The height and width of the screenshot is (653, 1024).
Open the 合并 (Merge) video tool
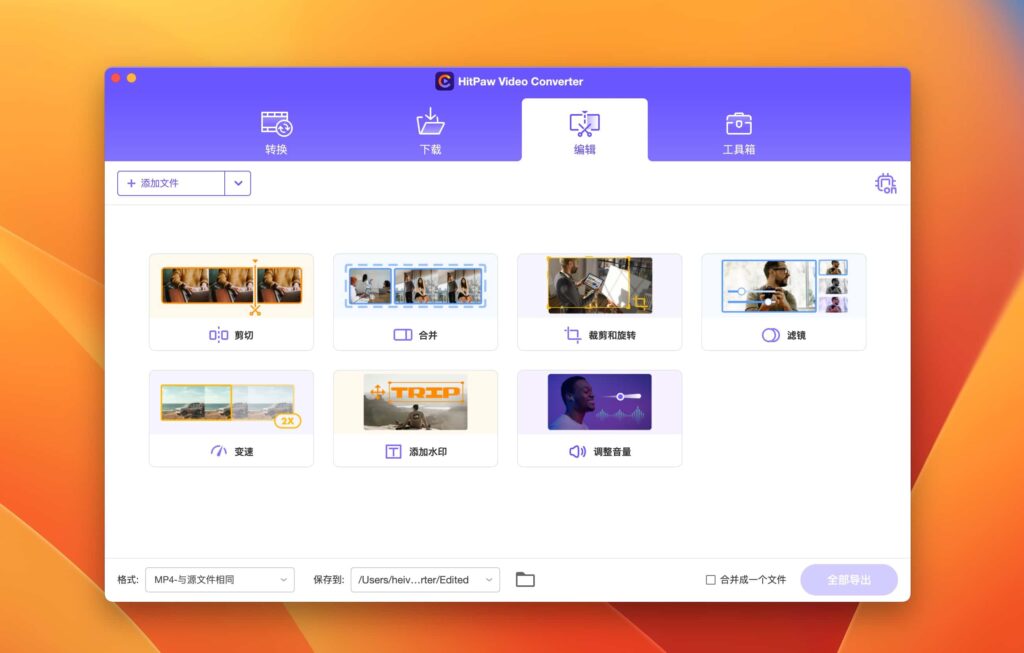tap(415, 300)
